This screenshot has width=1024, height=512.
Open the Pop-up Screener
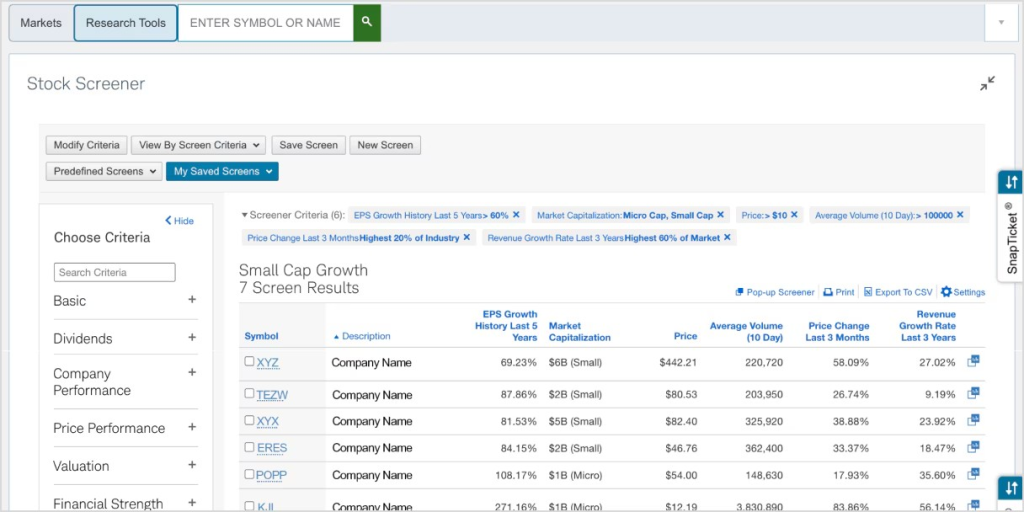tap(775, 292)
